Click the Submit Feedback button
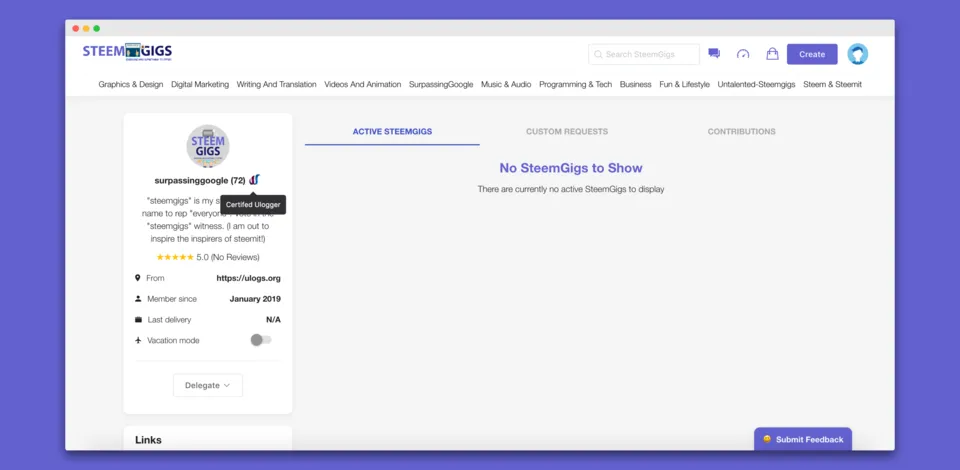Image resolution: width=960 pixels, height=470 pixels. (x=803, y=439)
